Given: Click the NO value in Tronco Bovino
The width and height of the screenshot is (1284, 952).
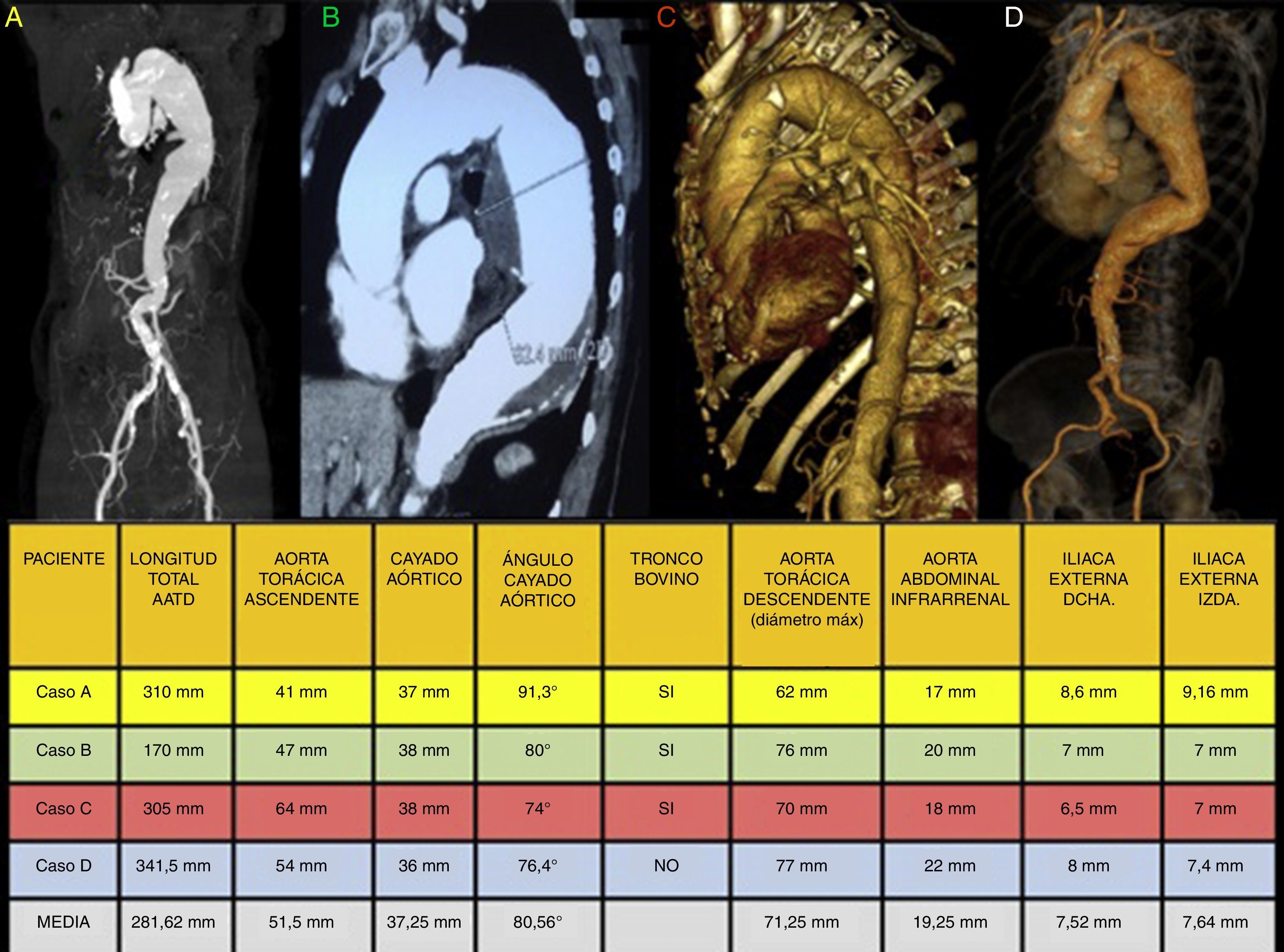Looking at the screenshot, I should pos(666,866).
